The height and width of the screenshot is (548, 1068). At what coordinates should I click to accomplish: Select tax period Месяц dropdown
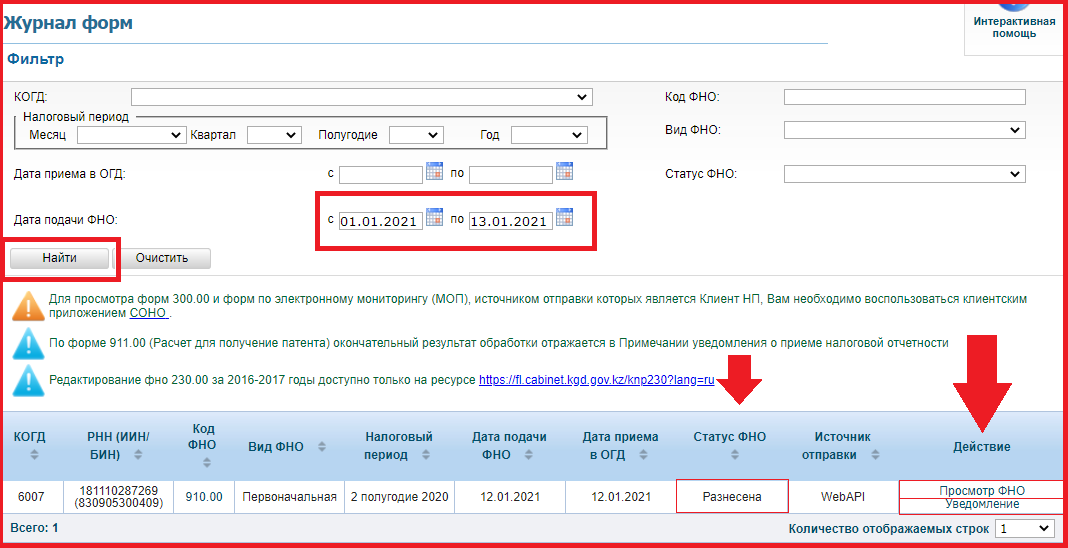pyautogui.click(x=130, y=135)
